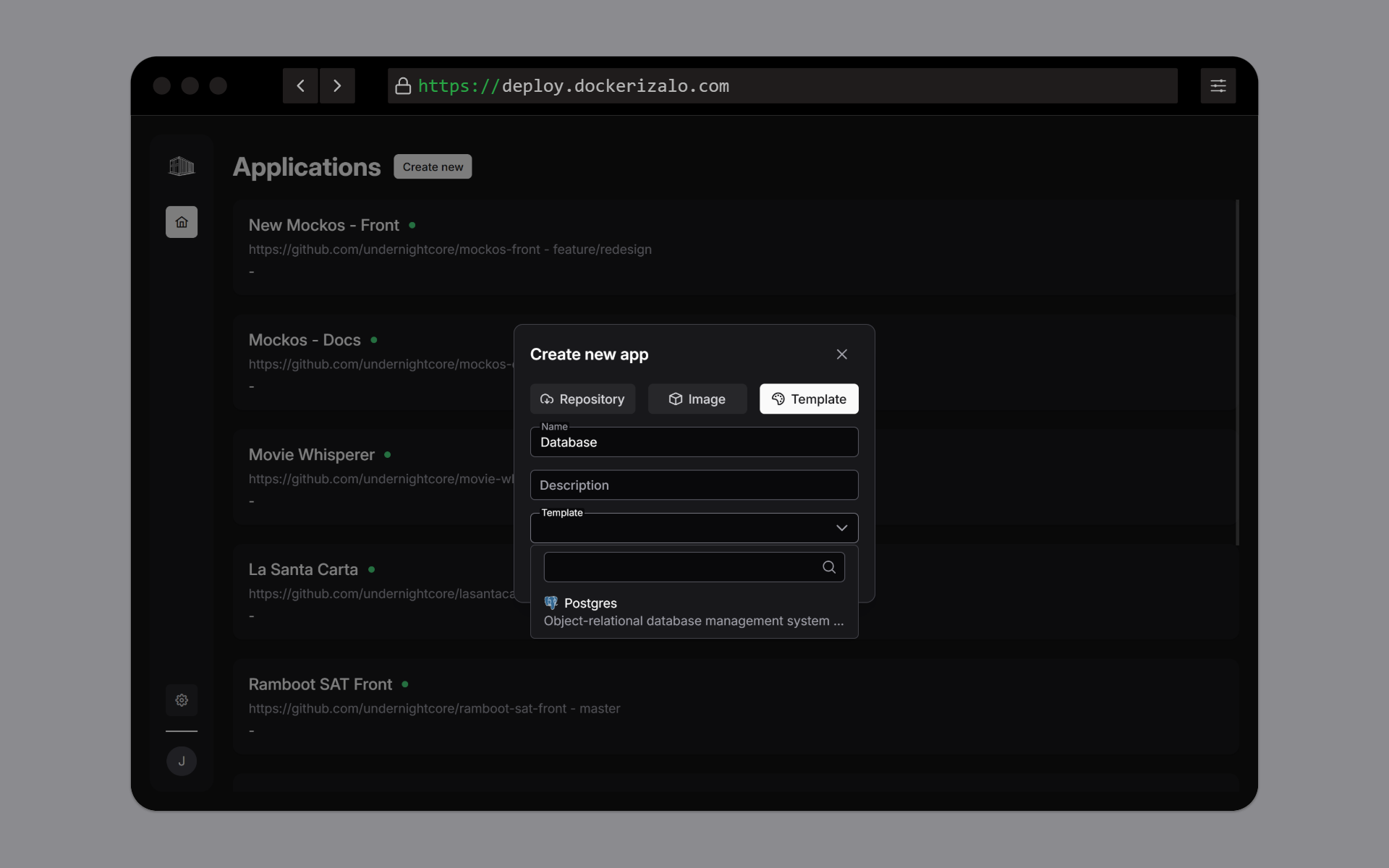Open the Home section in the sidebar
Image resolution: width=1389 pixels, height=868 pixels.
click(182, 222)
